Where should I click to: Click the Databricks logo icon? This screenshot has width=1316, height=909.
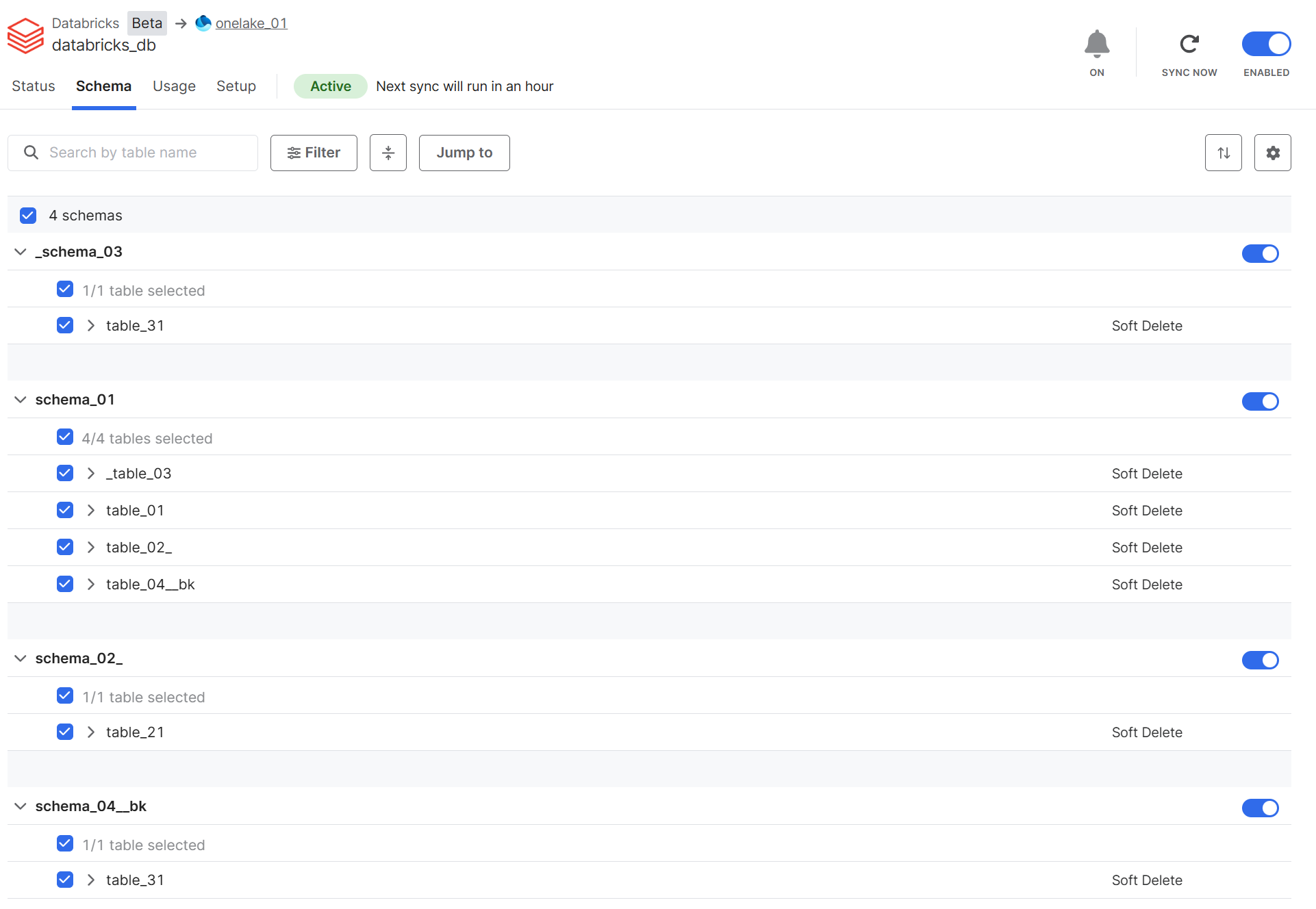[25, 36]
